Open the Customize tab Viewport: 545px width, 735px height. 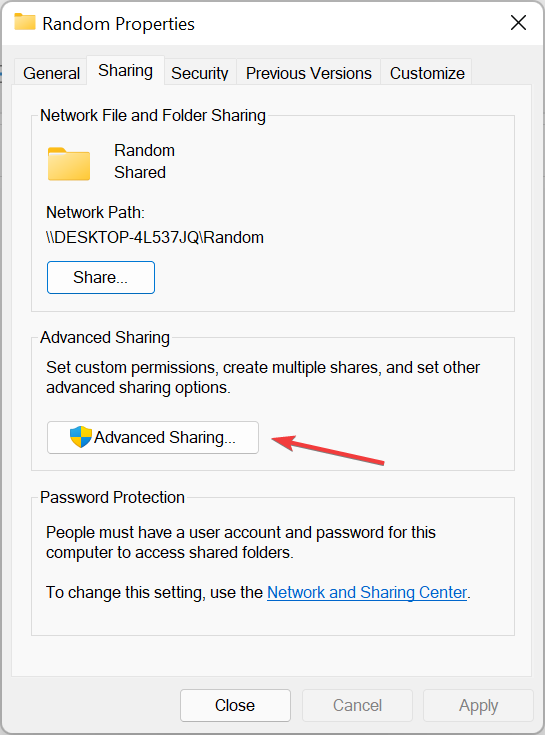(x=427, y=73)
